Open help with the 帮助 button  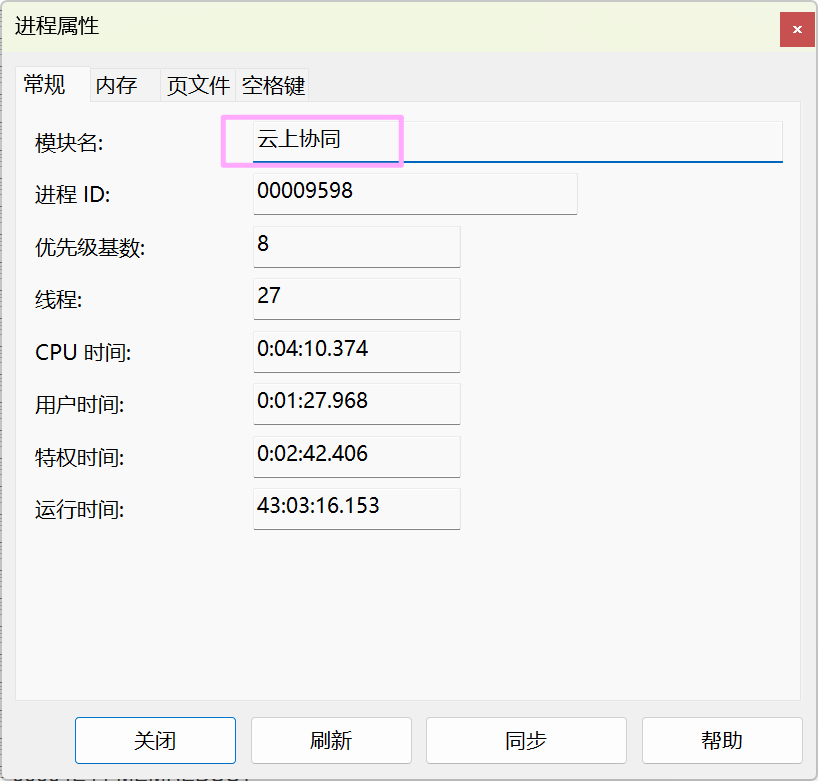pos(722,741)
